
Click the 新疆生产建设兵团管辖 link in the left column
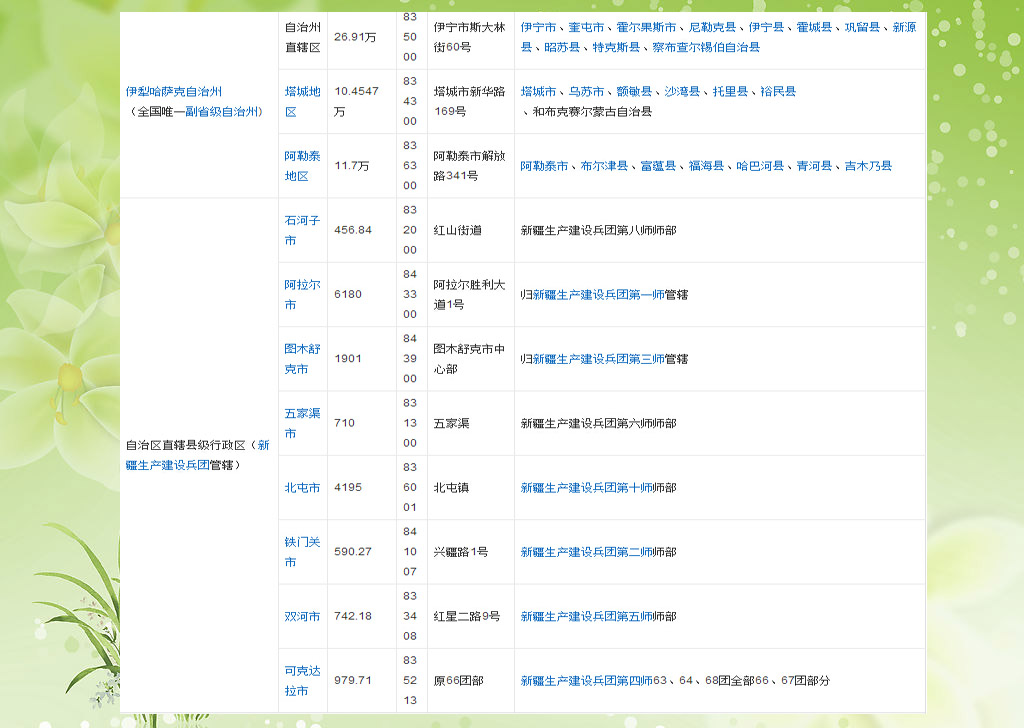click(197, 455)
